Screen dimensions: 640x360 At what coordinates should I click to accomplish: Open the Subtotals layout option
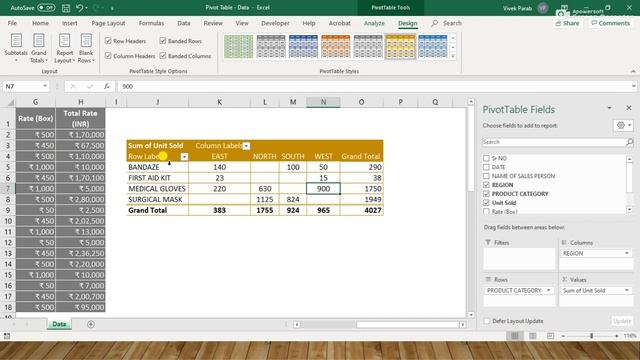(x=16, y=48)
